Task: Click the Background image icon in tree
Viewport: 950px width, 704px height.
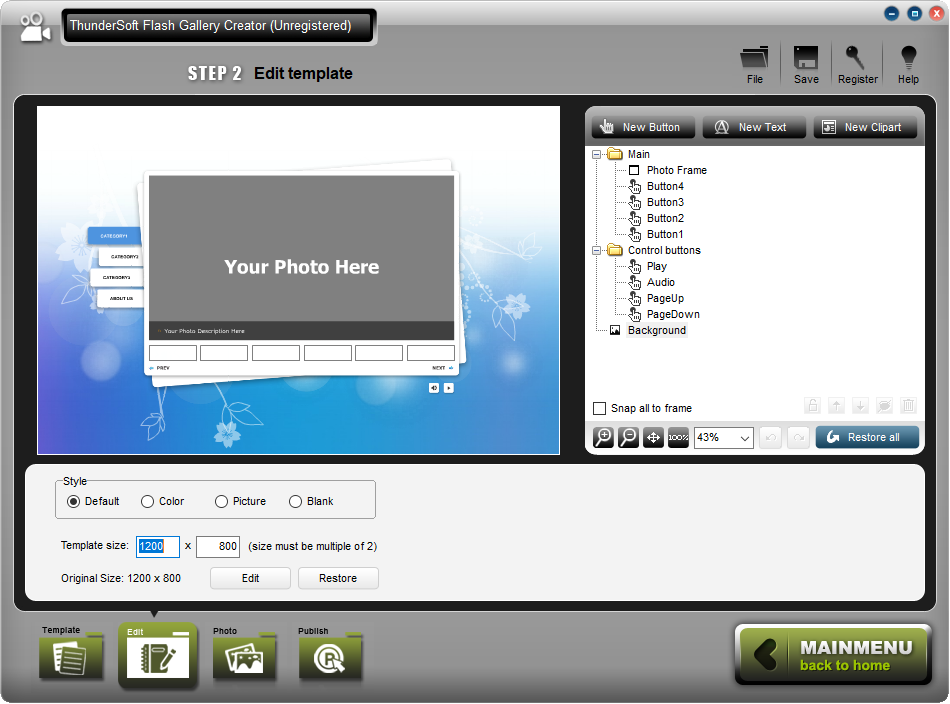Action: point(615,330)
